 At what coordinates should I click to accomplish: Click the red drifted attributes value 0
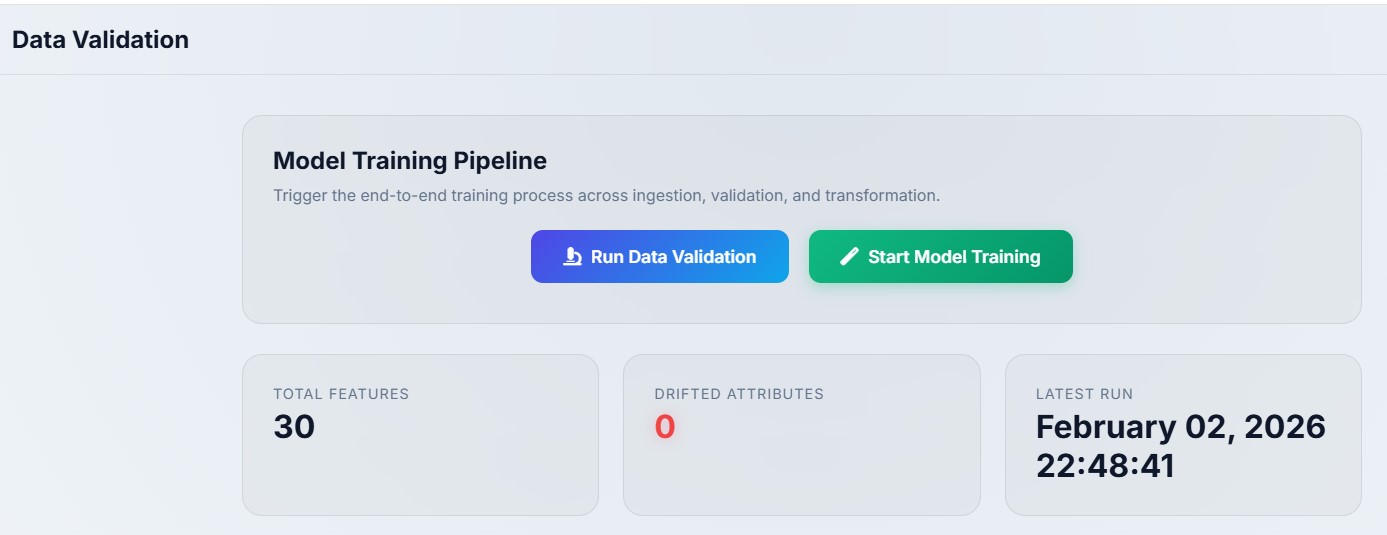665,427
